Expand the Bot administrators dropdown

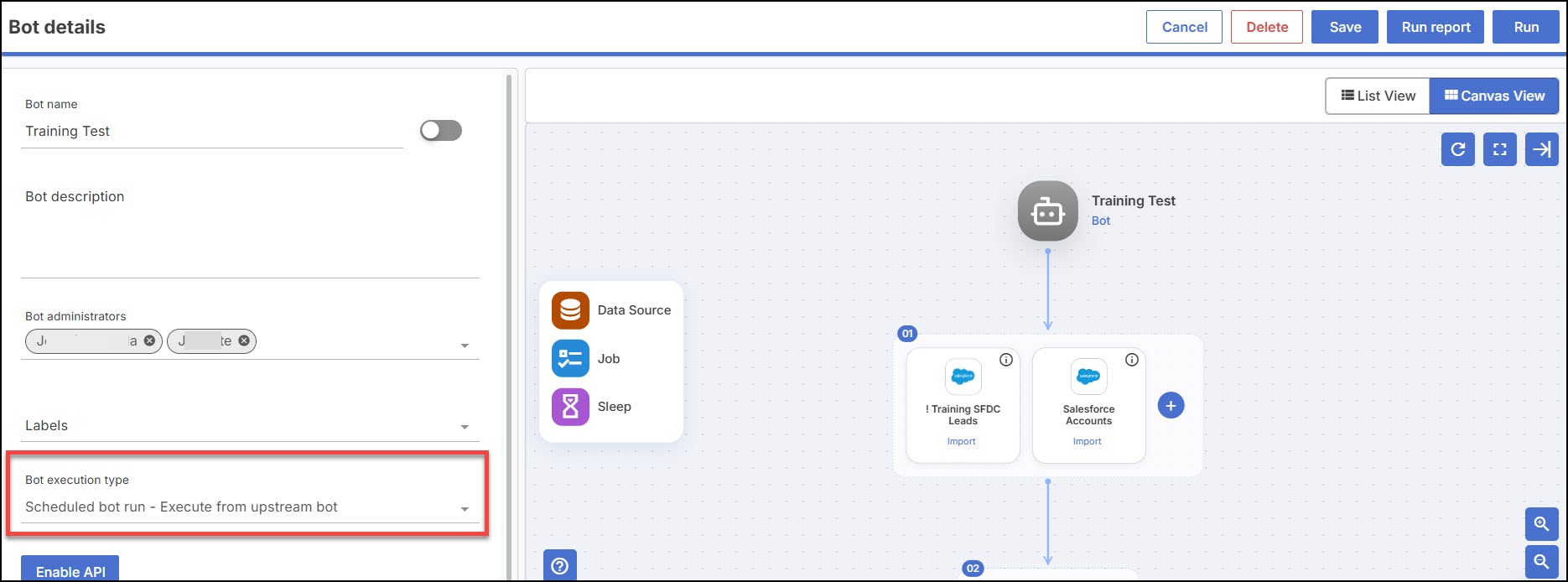coord(465,346)
